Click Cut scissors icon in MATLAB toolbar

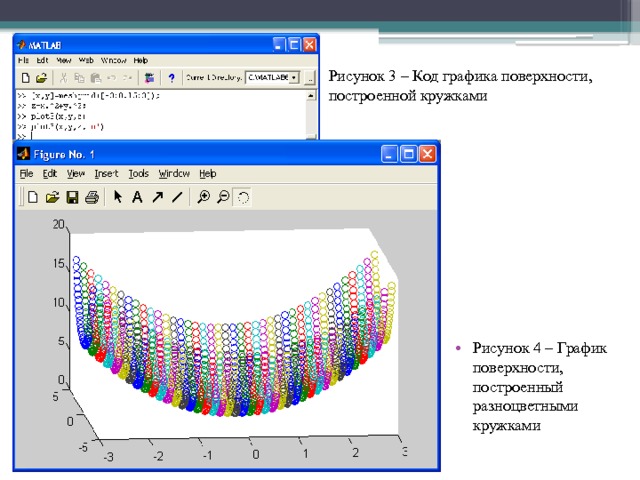click(x=63, y=77)
